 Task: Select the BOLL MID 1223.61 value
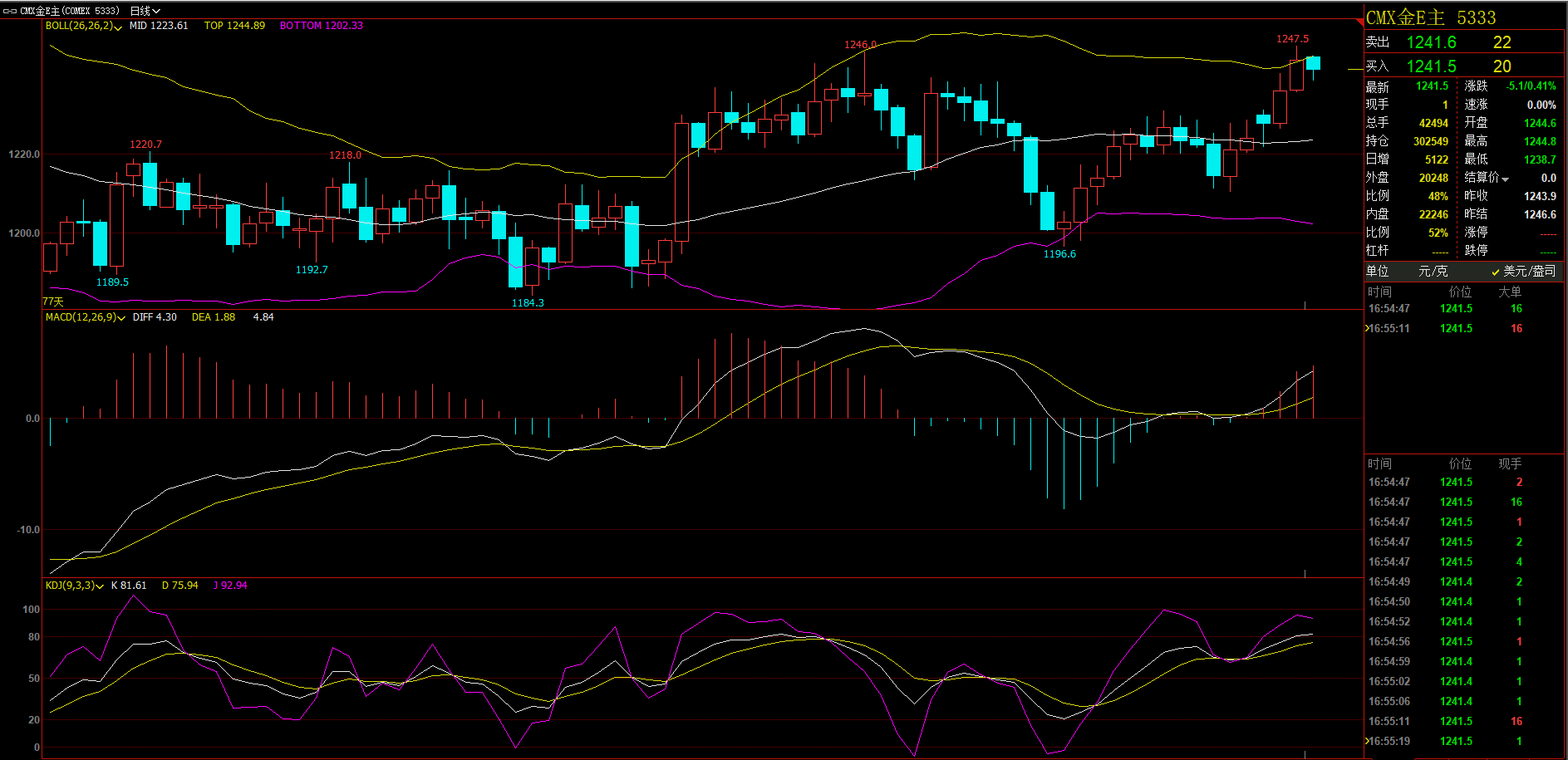[x=159, y=26]
